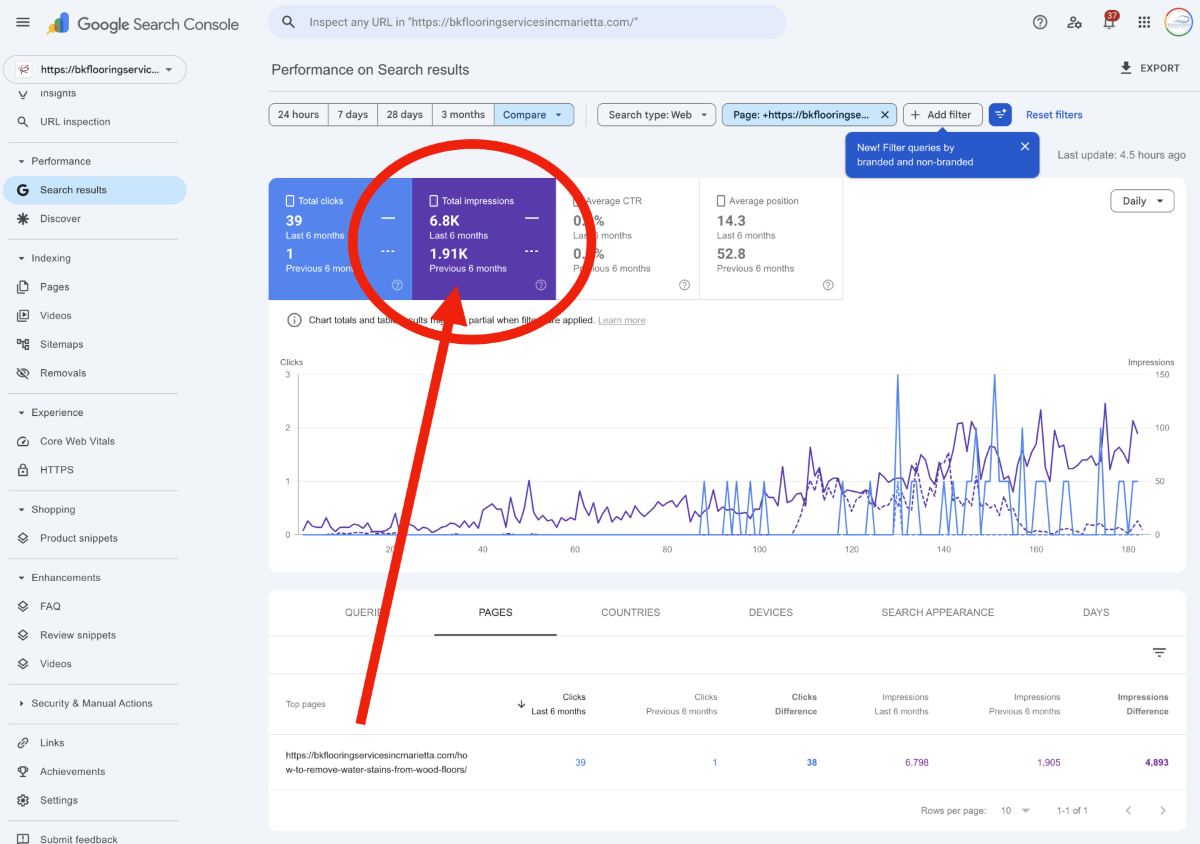1200x844 pixels.
Task: Go to previous page arrow in table
Action: (x=1129, y=810)
